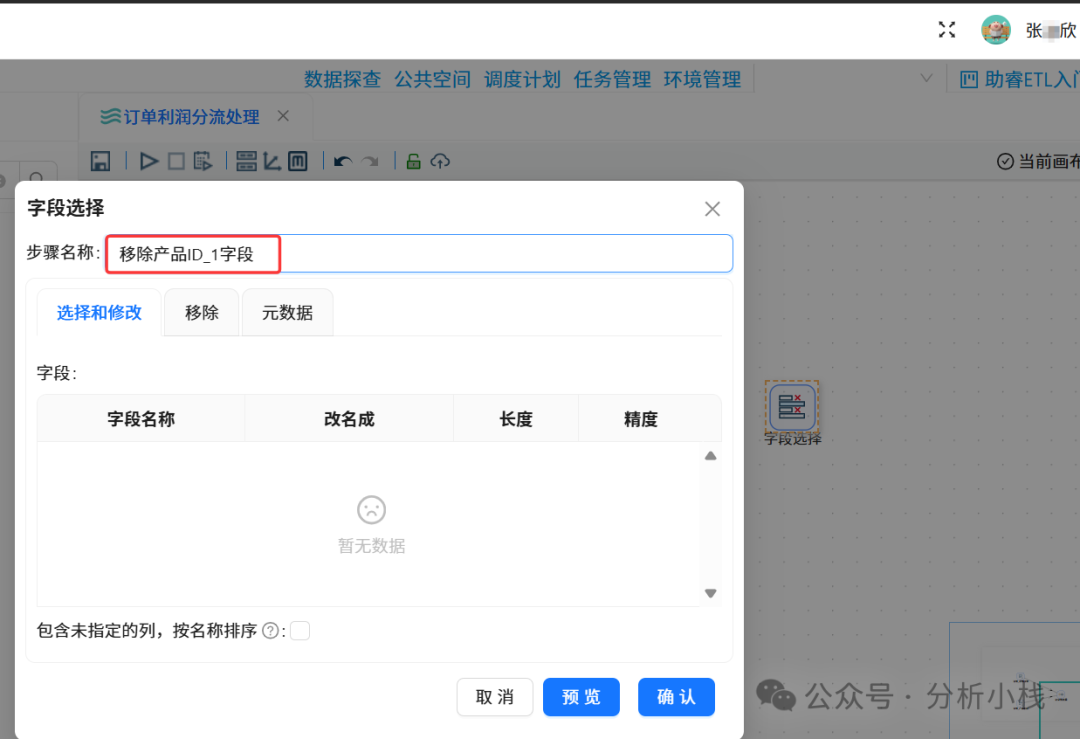Open the 调度计划 menu
The width and height of the screenshot is (1080, 739).
click(x=522, y=80)
